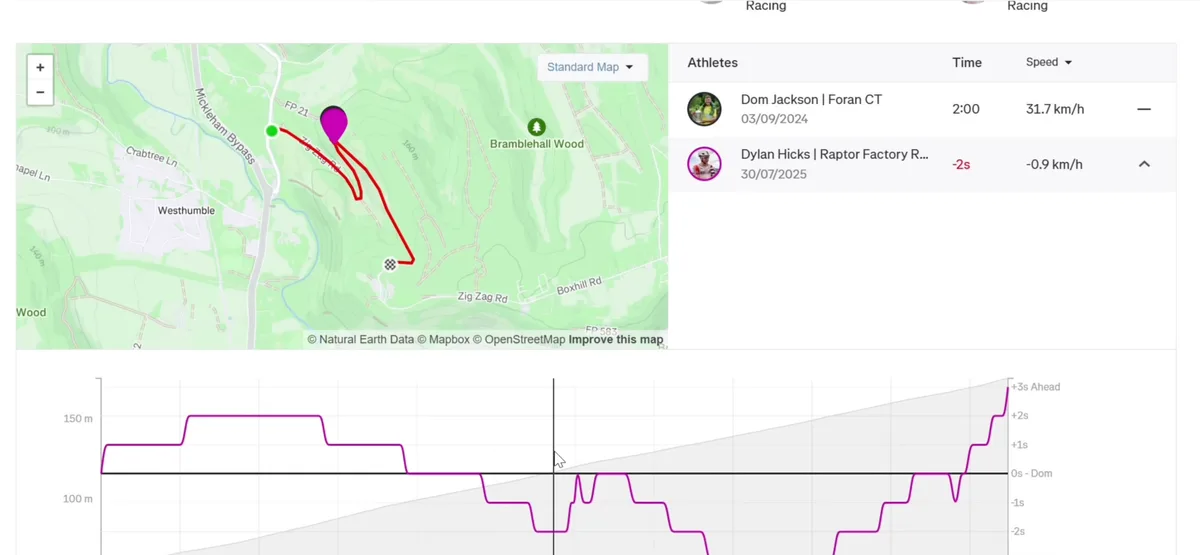1200x555 pixels.
Task: Zoom in on the map
Action: (40, 68)
